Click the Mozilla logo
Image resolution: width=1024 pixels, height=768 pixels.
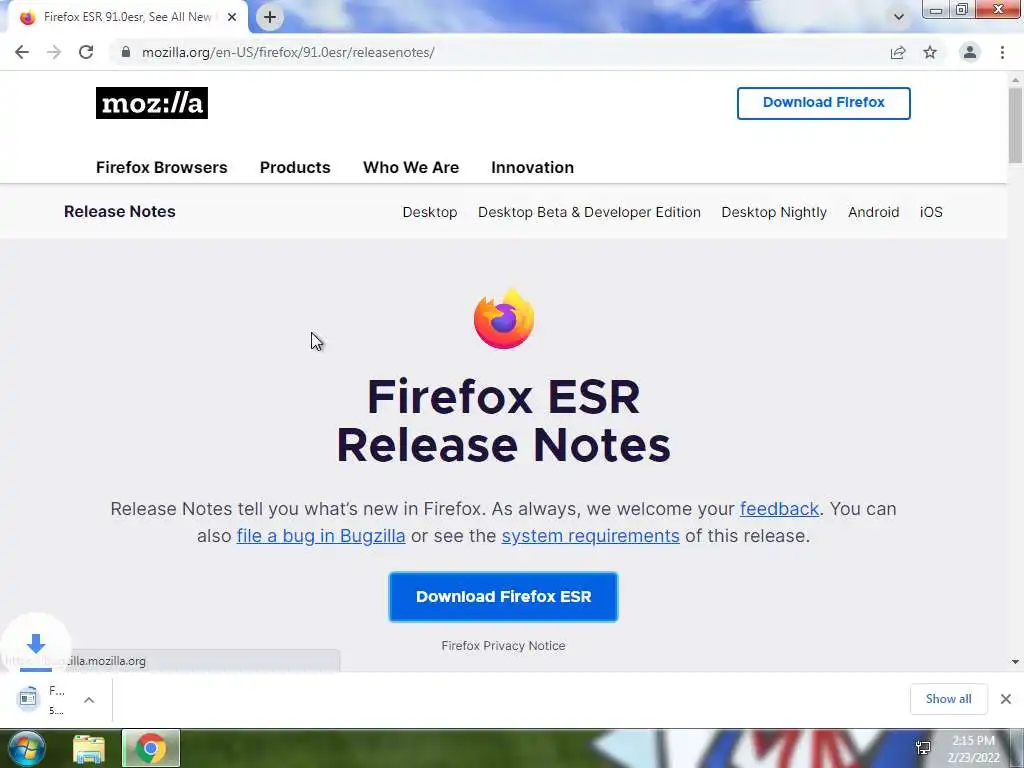click(x=152, y=103)
